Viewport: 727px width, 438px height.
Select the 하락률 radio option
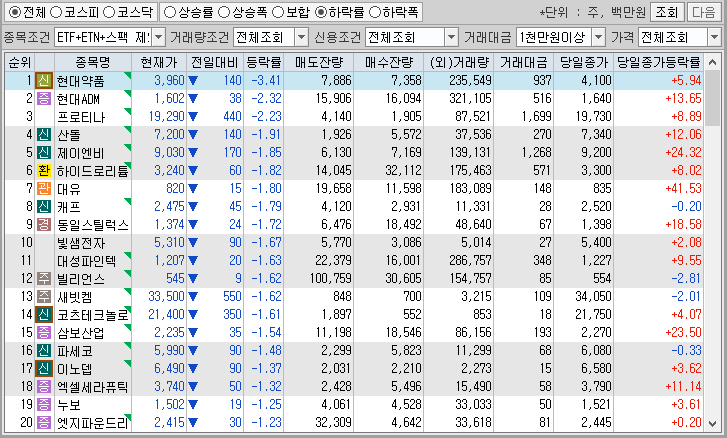pos(320,12)
